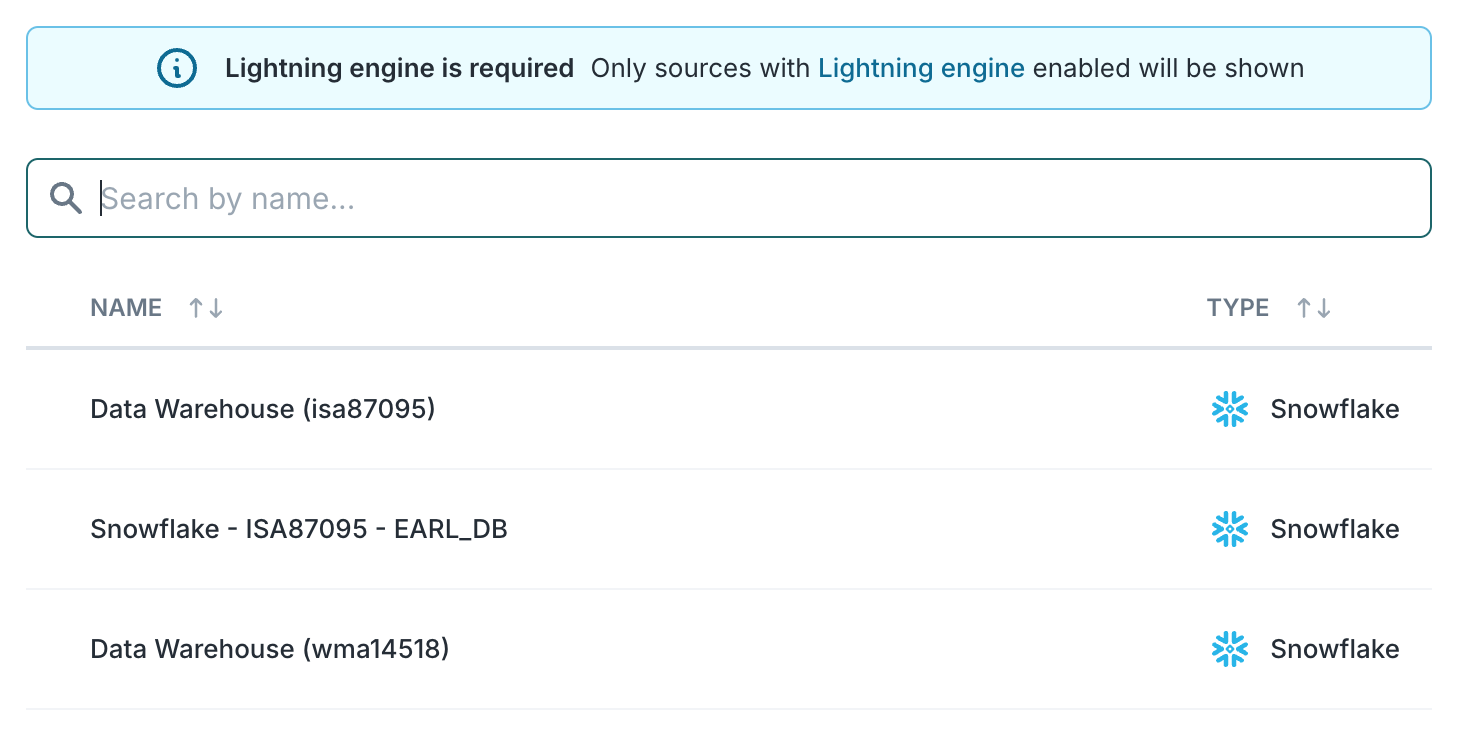Click Snowflake type label in EARL_DB row
The width and height of the screenshot is (1462, 744).
tap(1334, 529)
